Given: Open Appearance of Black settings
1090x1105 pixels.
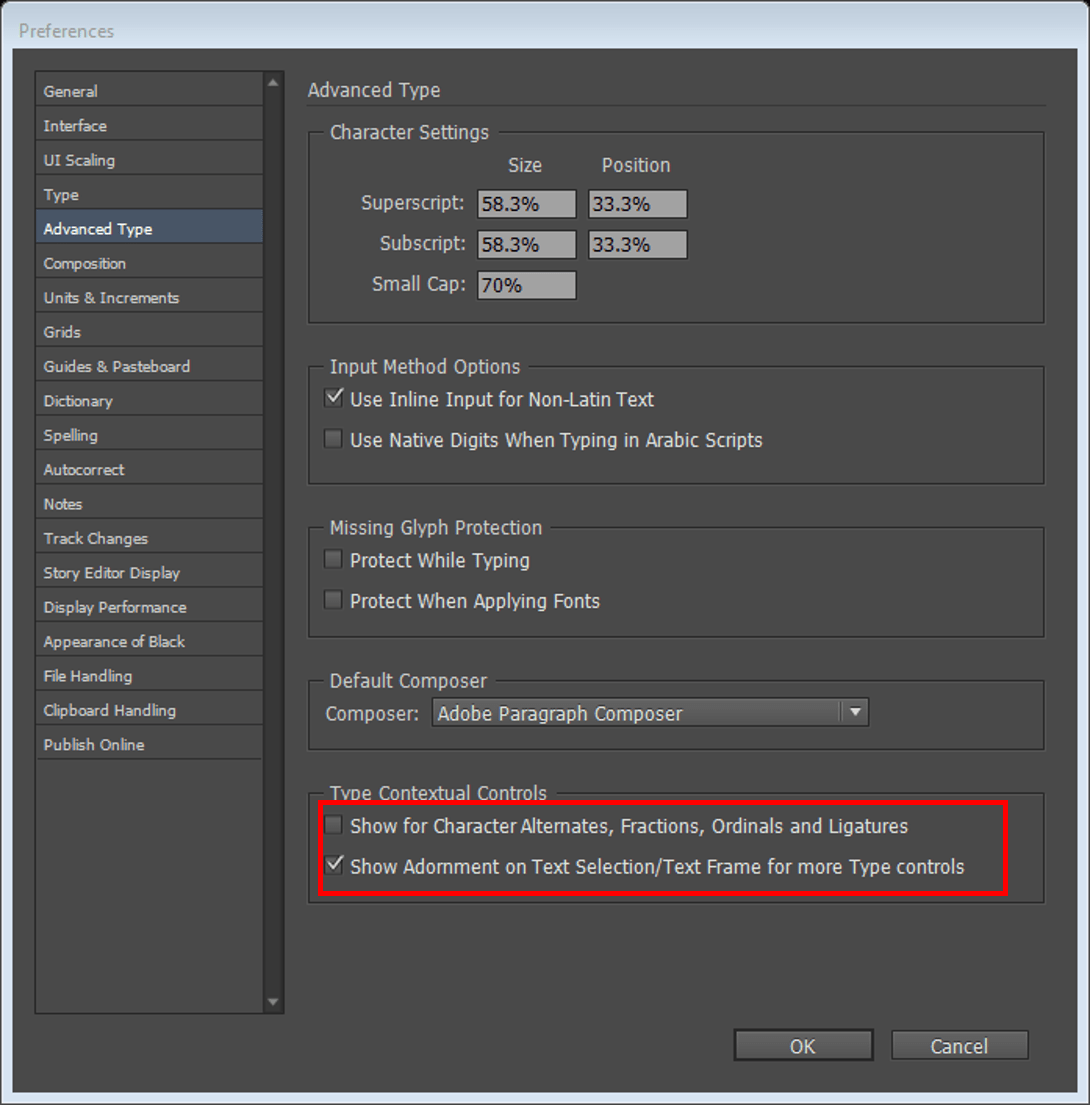Looking at the screenshot, I should tap(149, 641).
